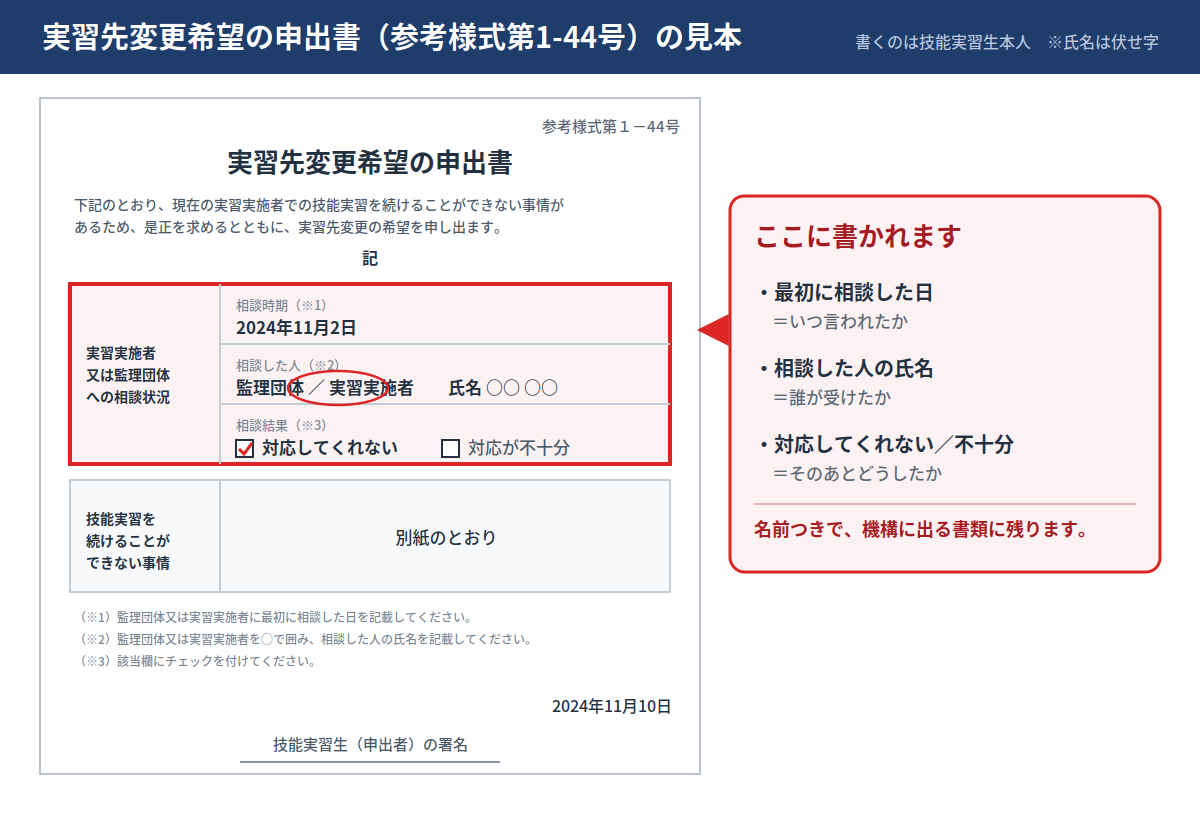
Task: Check the 対応してくれない checkbox
Action: 245,448
